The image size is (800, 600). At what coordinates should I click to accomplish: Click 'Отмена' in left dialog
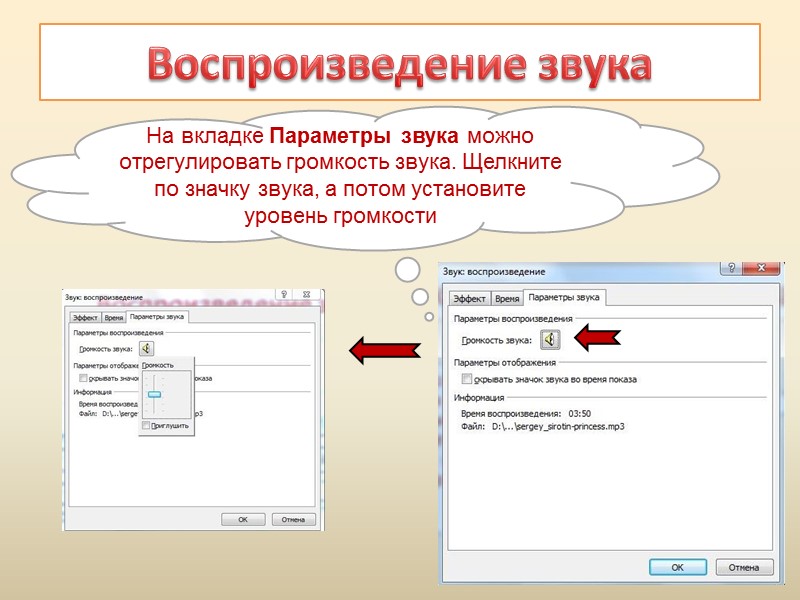pyautogui.click(x=293, y=519)
